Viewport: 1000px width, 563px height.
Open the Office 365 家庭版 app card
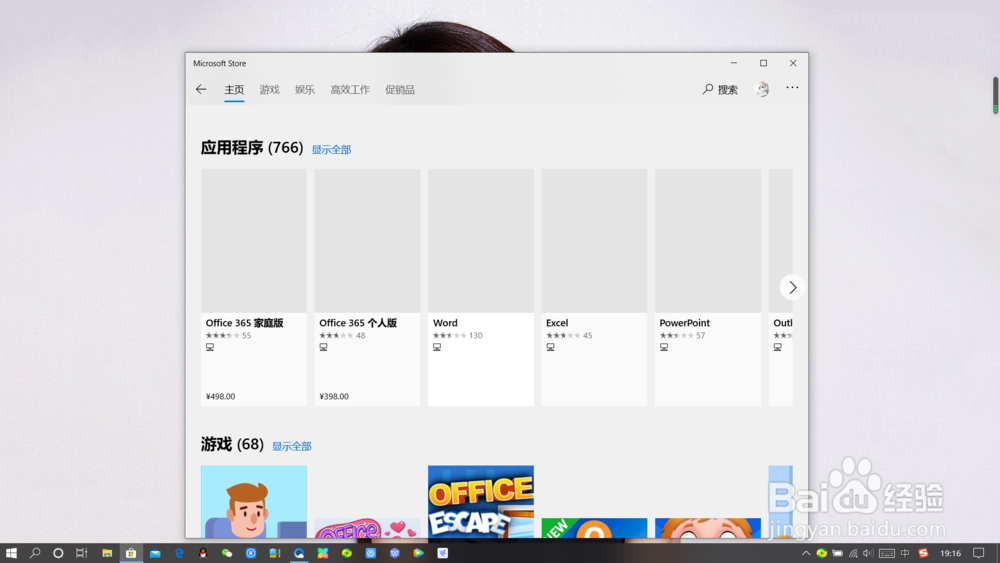(x=254, y=287)
